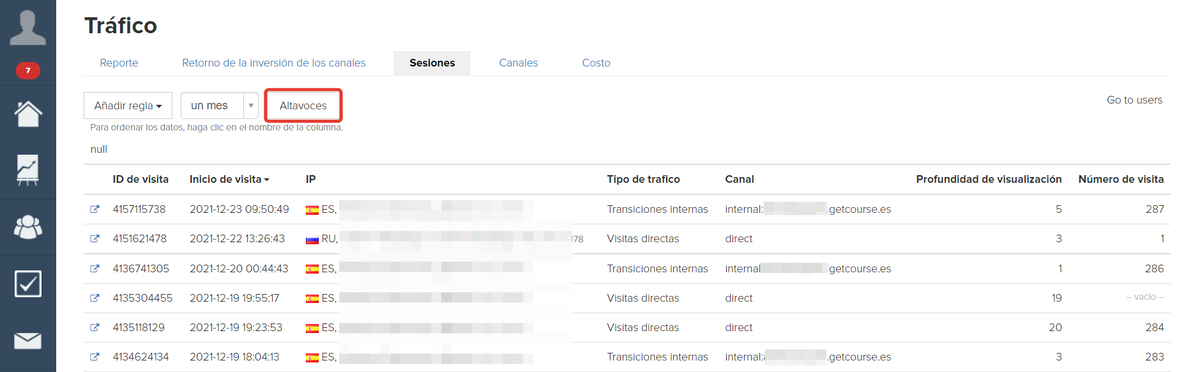
Task: Switch to the Reporte tab
Action: [x=119, y=63]
